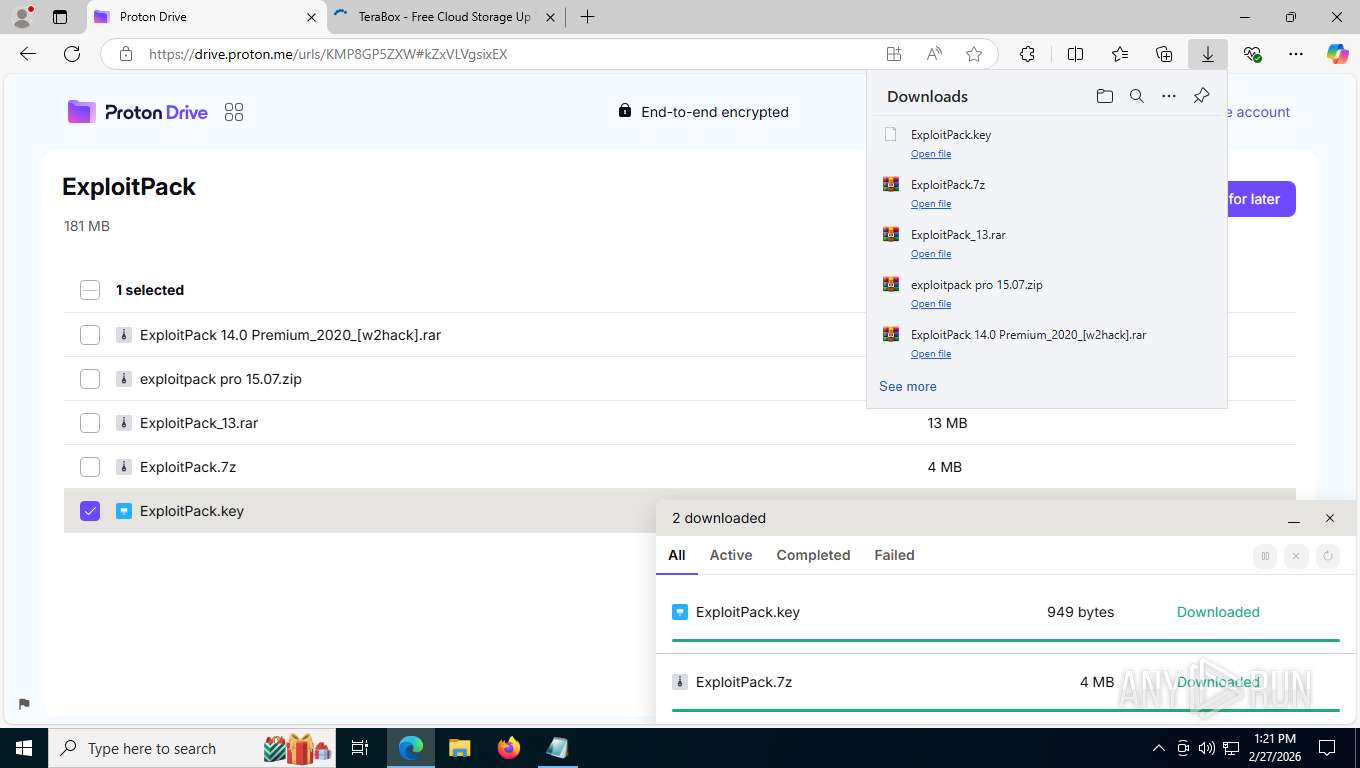Open the Extensions puzzle icon
Screen dimensions: 1360x768
(x=1027, y=54)
